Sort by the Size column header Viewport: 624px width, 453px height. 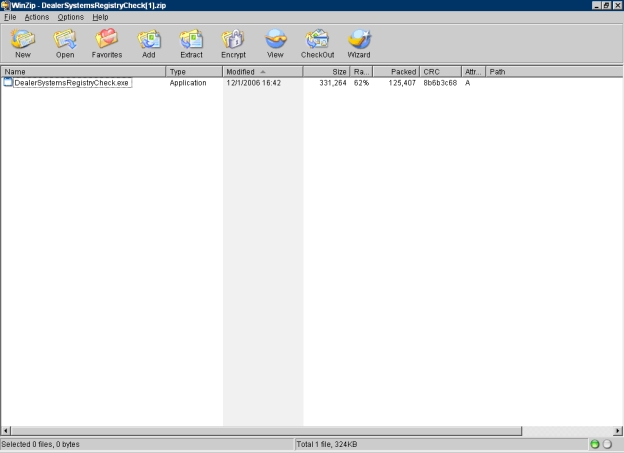(x=326, y=72)
